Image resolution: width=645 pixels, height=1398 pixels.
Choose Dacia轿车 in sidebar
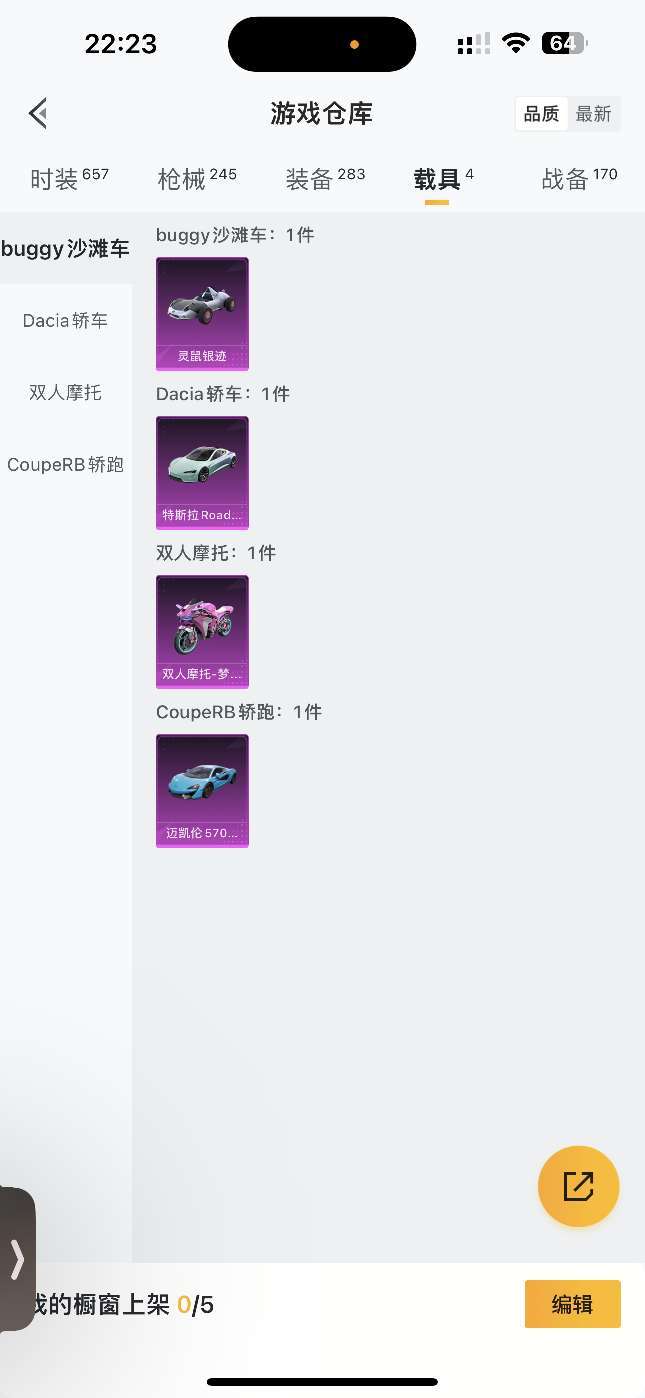point(66,320)
